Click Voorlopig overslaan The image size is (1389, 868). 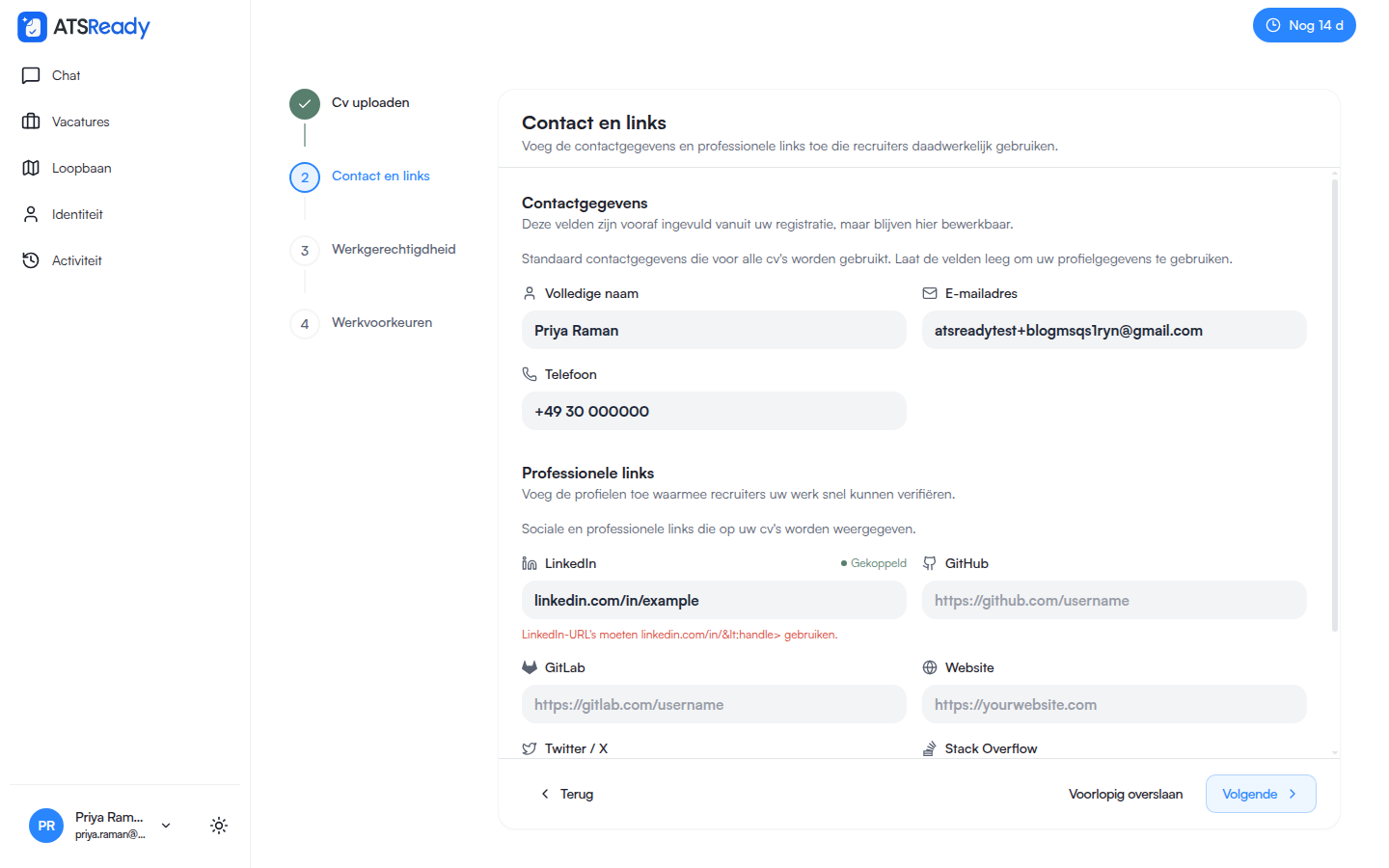tap(1126, 794)
